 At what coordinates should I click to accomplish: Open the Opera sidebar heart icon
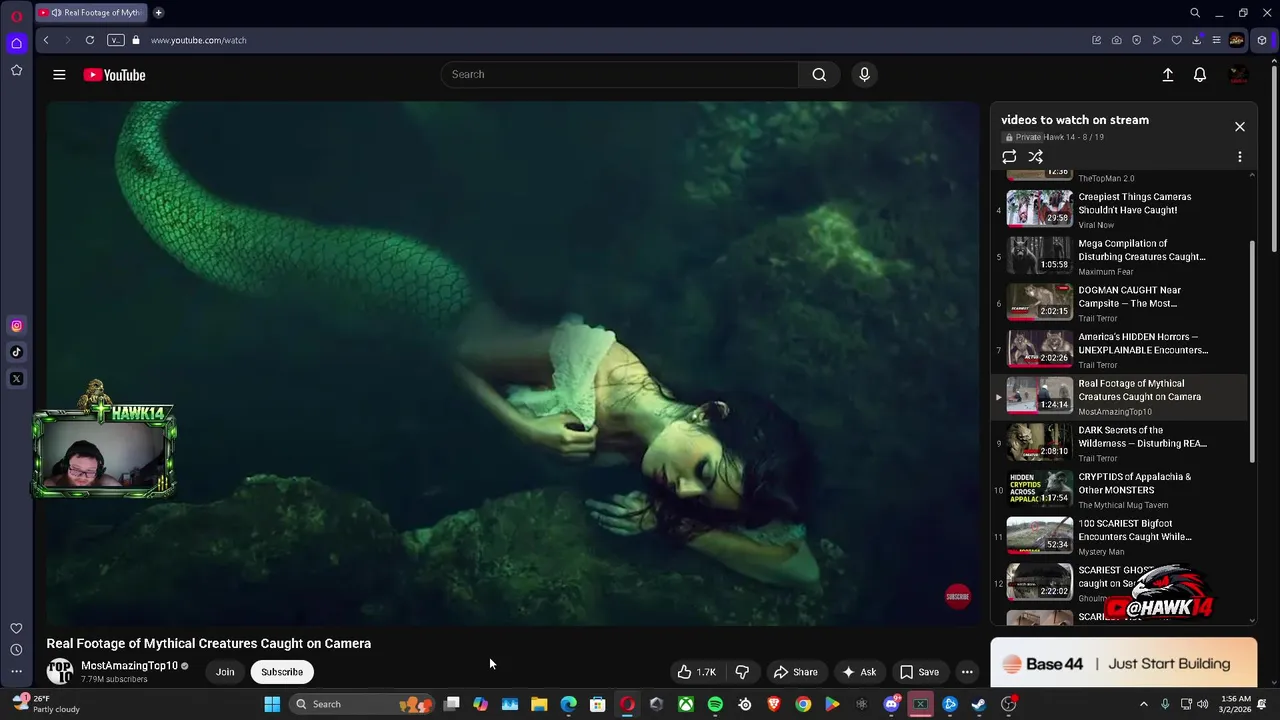(x=16, y=628)
